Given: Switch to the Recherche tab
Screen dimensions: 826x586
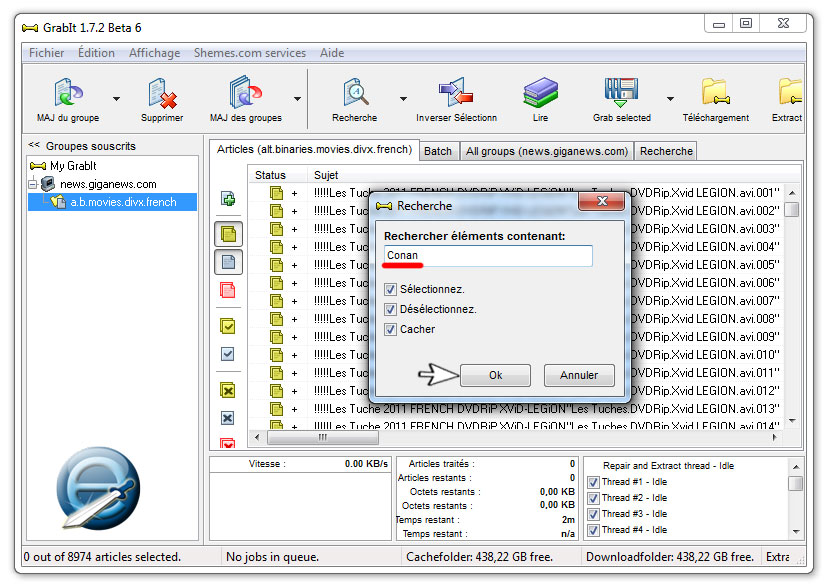Looking at the screenshot, I should point(666,151).
